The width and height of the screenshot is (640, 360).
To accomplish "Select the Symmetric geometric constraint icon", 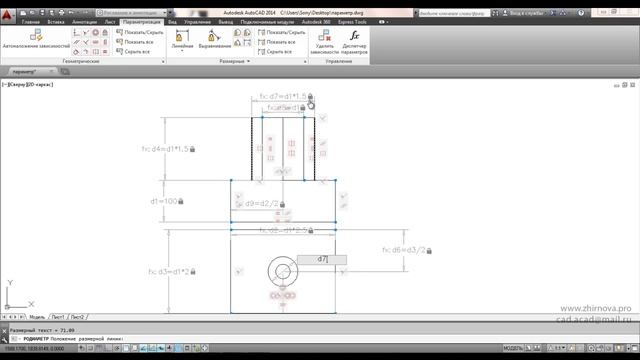I will click(96, 52).
